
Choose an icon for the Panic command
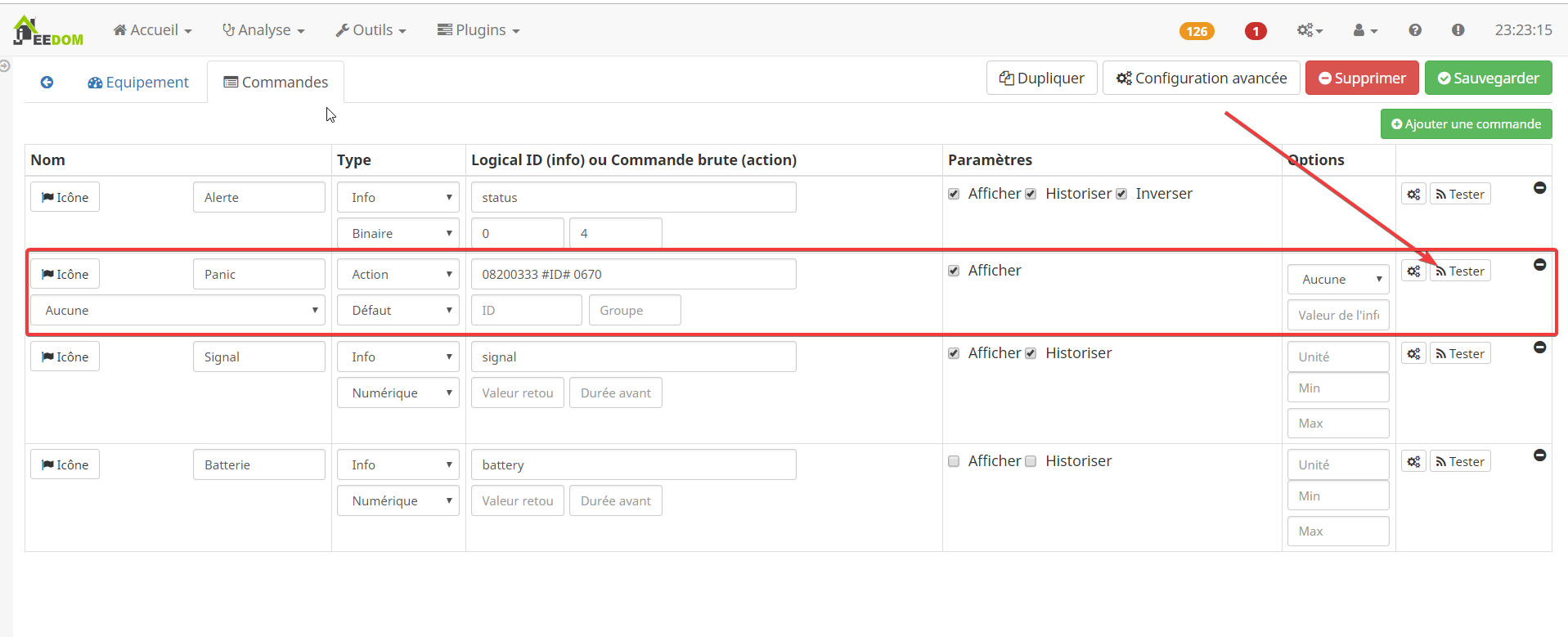pos(65,274)
